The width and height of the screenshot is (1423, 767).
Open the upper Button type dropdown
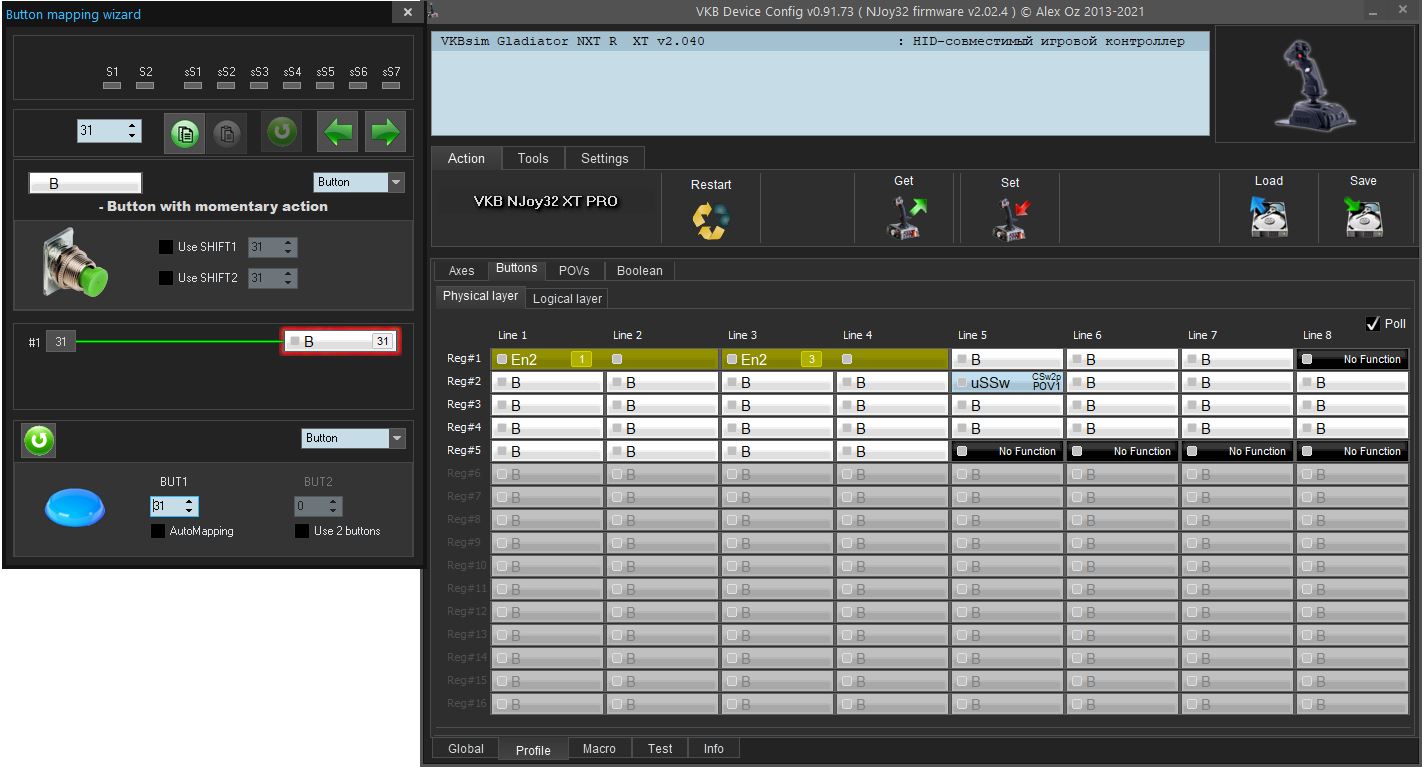pyautogui.click(x=397, y=183)
